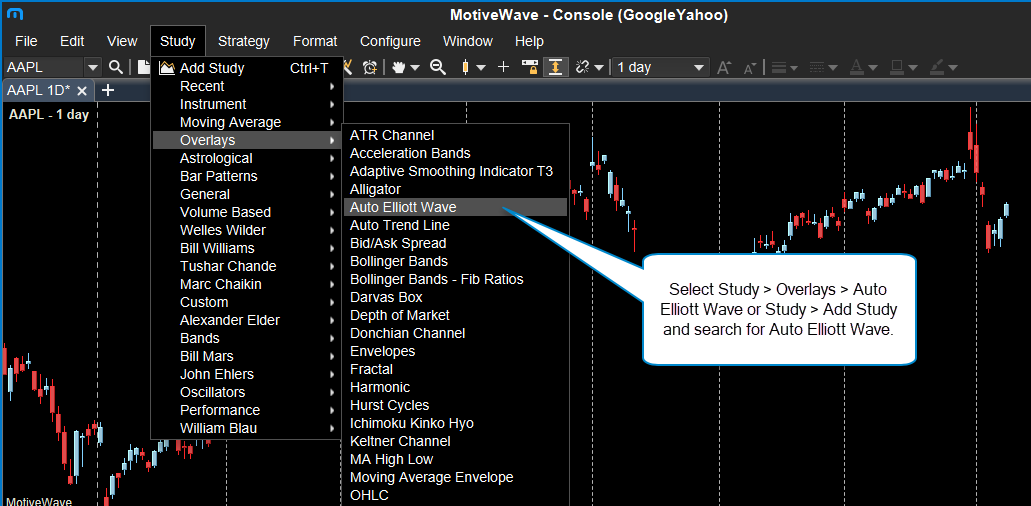This screenshot has width=1031, height=506.
Task: Open the AAPL symbol dropdown
Action: tap(93, 67)
